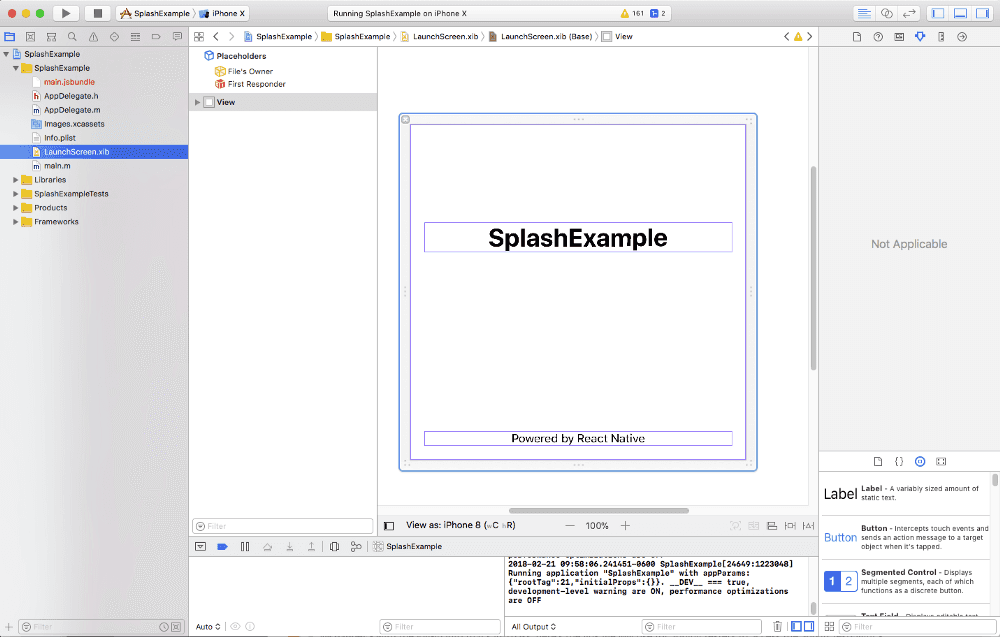Click View as: iPhone 8 device bar
This screenshot has width=1000, height=637.
460,525
